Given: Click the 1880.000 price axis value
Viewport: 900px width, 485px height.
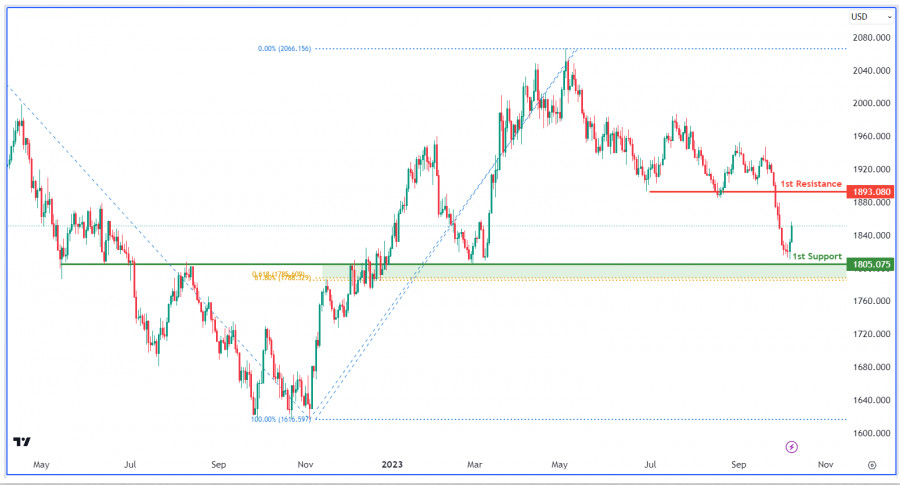Looking at the screenshot, I should (x=871, y=203).
